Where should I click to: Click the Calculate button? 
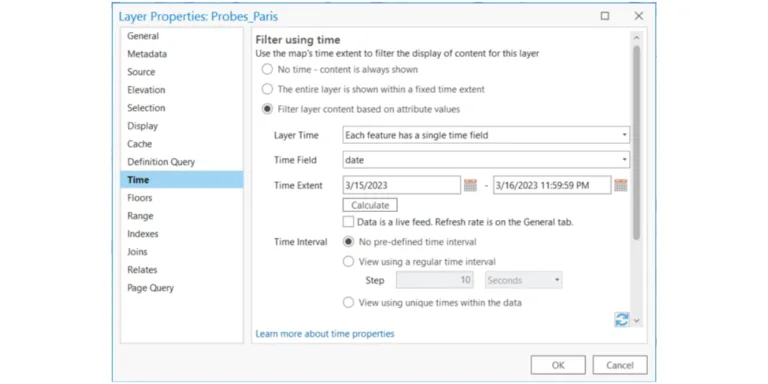370,205
